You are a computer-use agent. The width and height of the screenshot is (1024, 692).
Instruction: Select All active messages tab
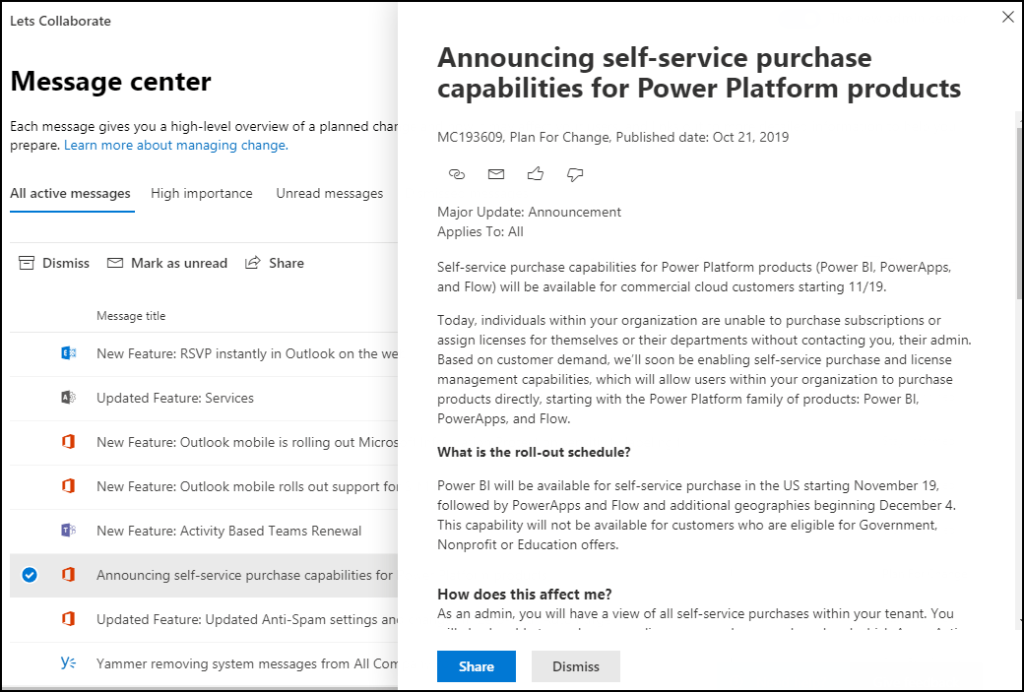click(70, 193)
